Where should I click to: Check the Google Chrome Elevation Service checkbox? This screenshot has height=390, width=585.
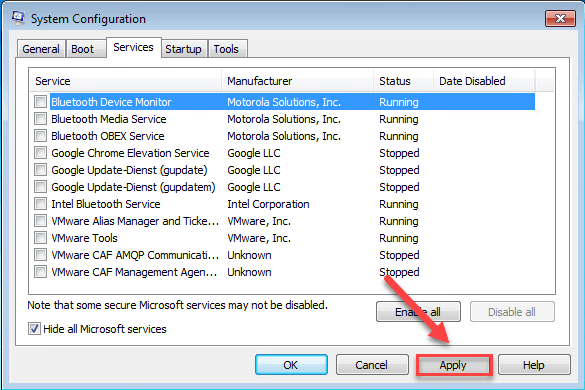40,153
